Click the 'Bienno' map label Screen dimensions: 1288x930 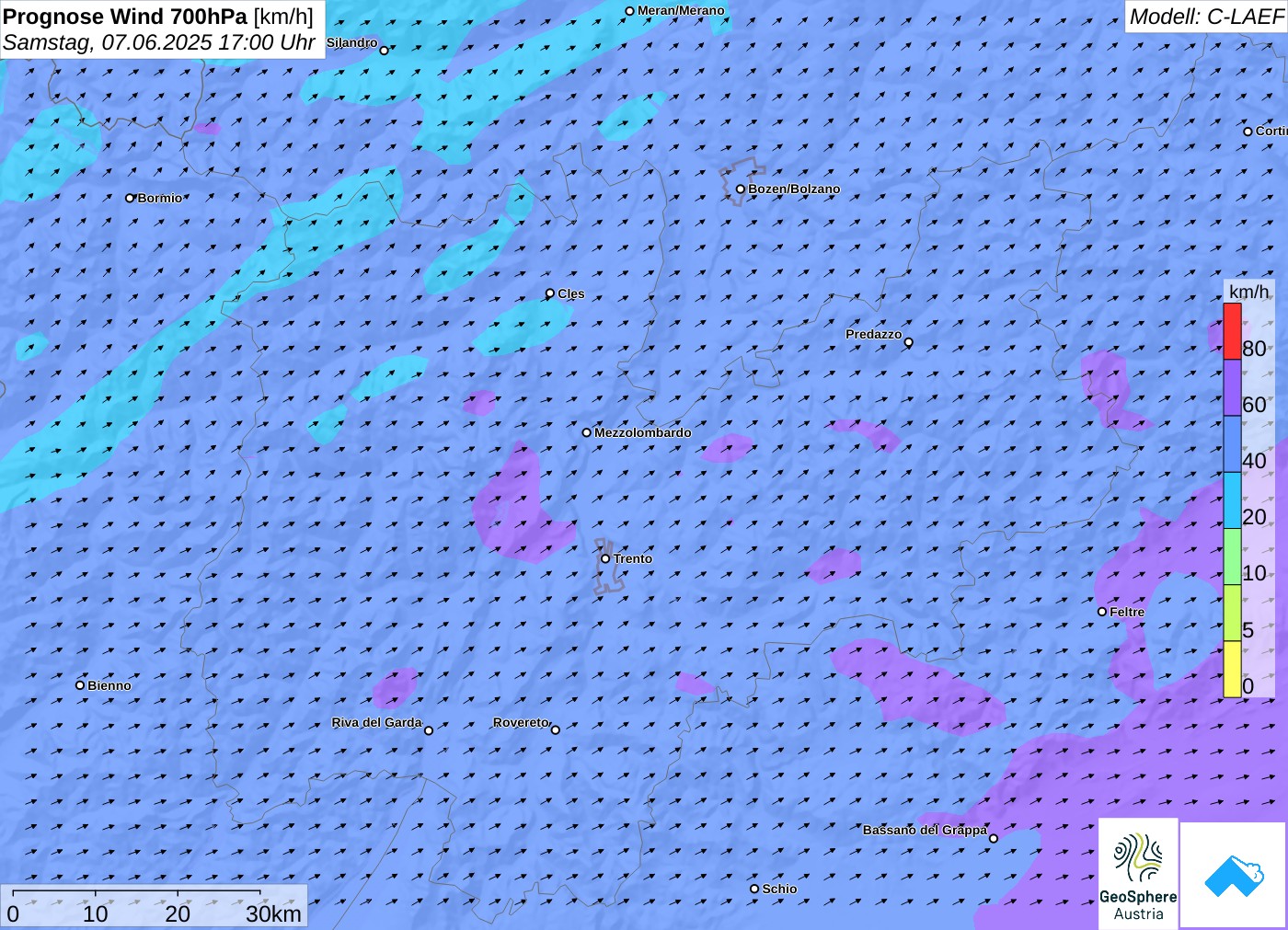pyautogui.click(x=109, y=685)
